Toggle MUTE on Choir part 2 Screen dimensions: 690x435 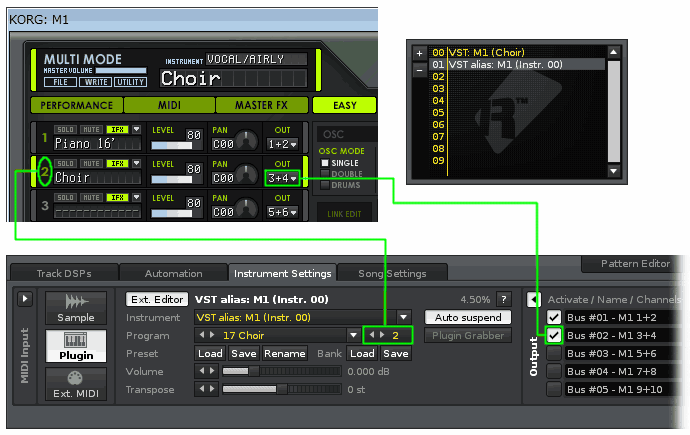point(91,164)
